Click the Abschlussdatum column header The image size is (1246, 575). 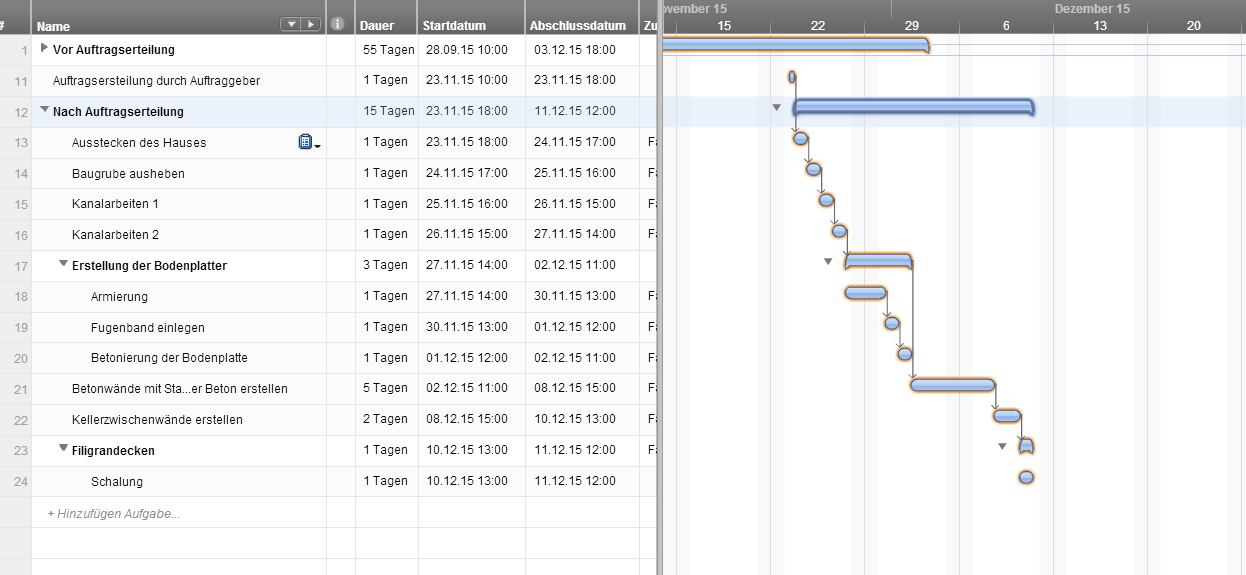click(x=578, y=26)
